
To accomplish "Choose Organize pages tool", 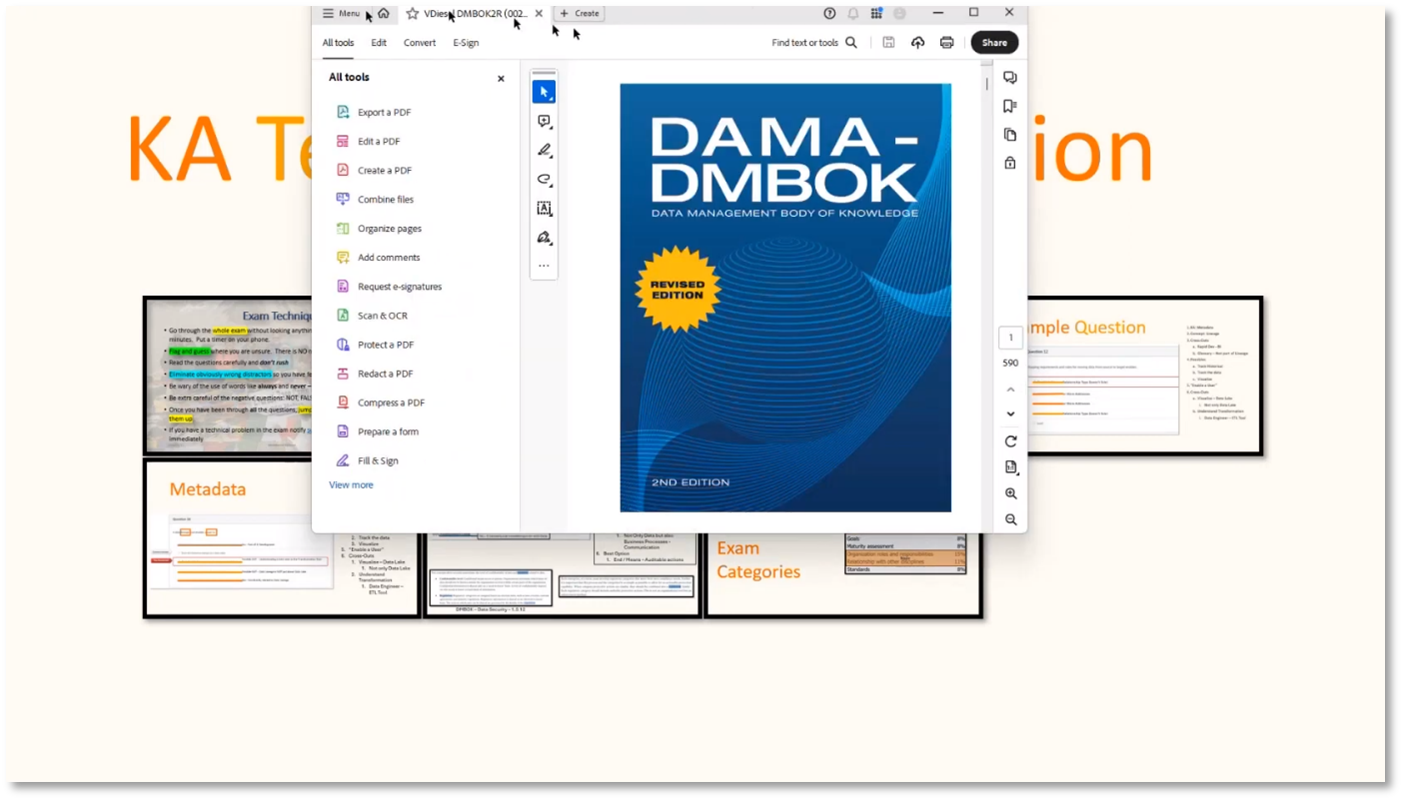I will [379, 228].
